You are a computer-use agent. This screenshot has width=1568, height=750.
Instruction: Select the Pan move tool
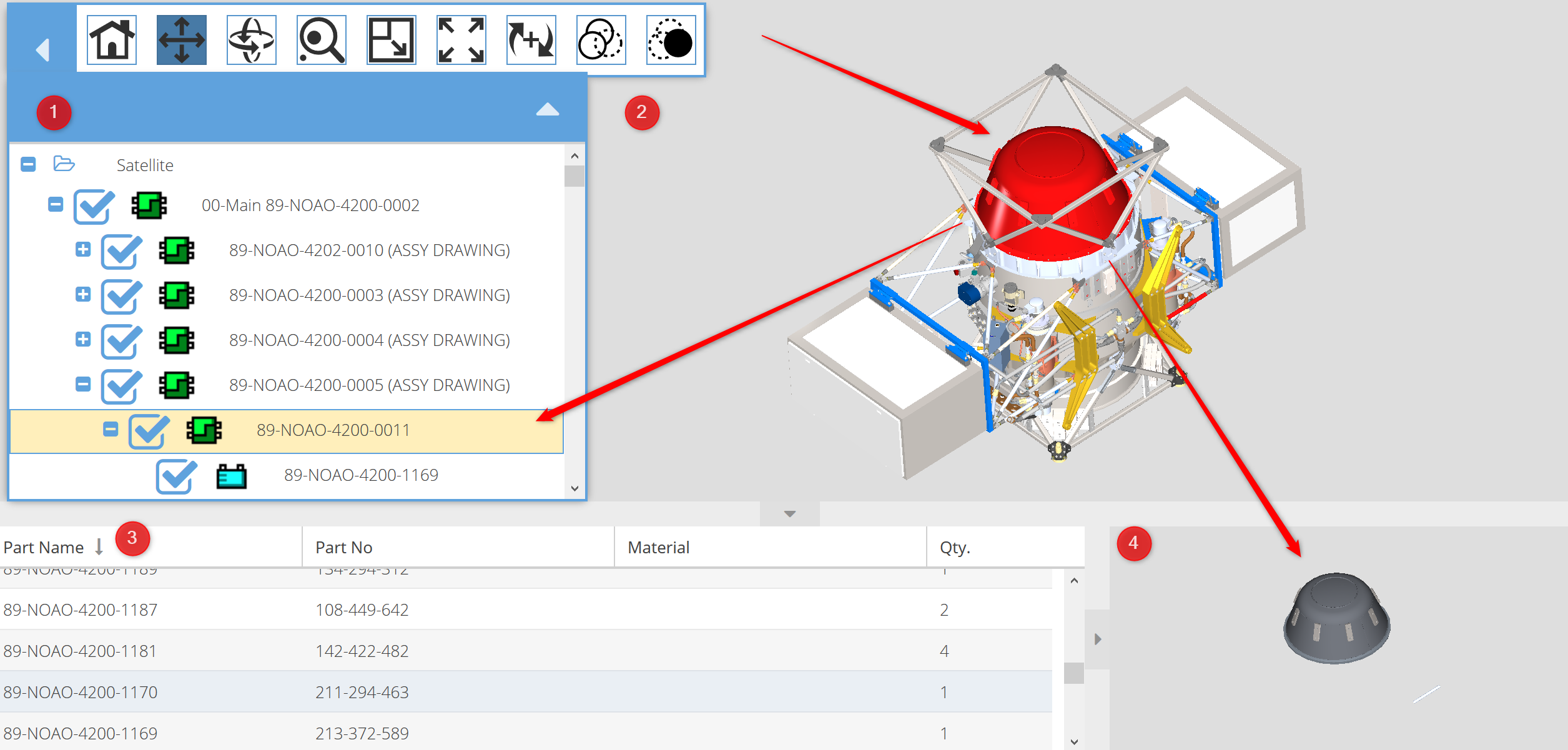click(x=182, y=41)
